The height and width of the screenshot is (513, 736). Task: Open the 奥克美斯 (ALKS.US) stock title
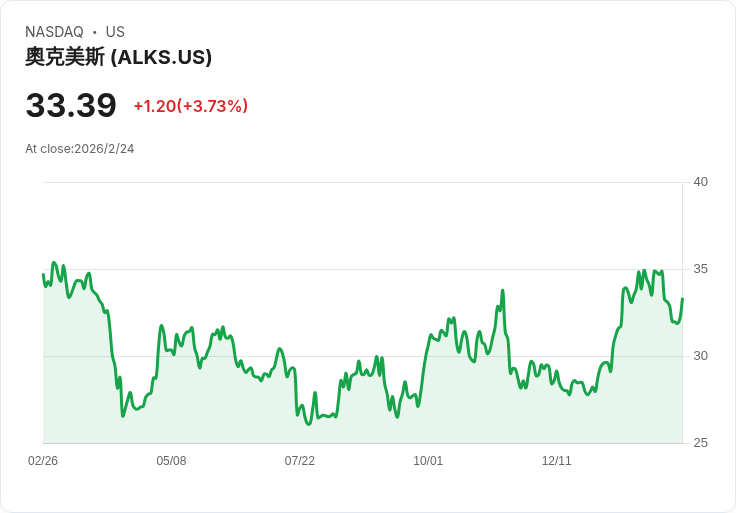pyautogui.click(x=118, y=57)
